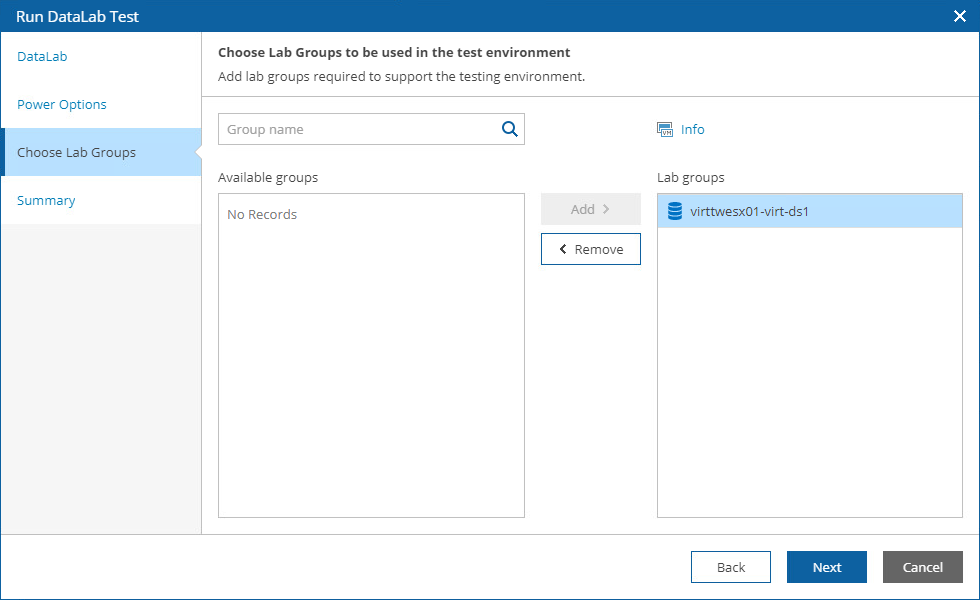Screen dimensions: 980x600
Task: Click the Remove button
Action: (x=590, y=248)
